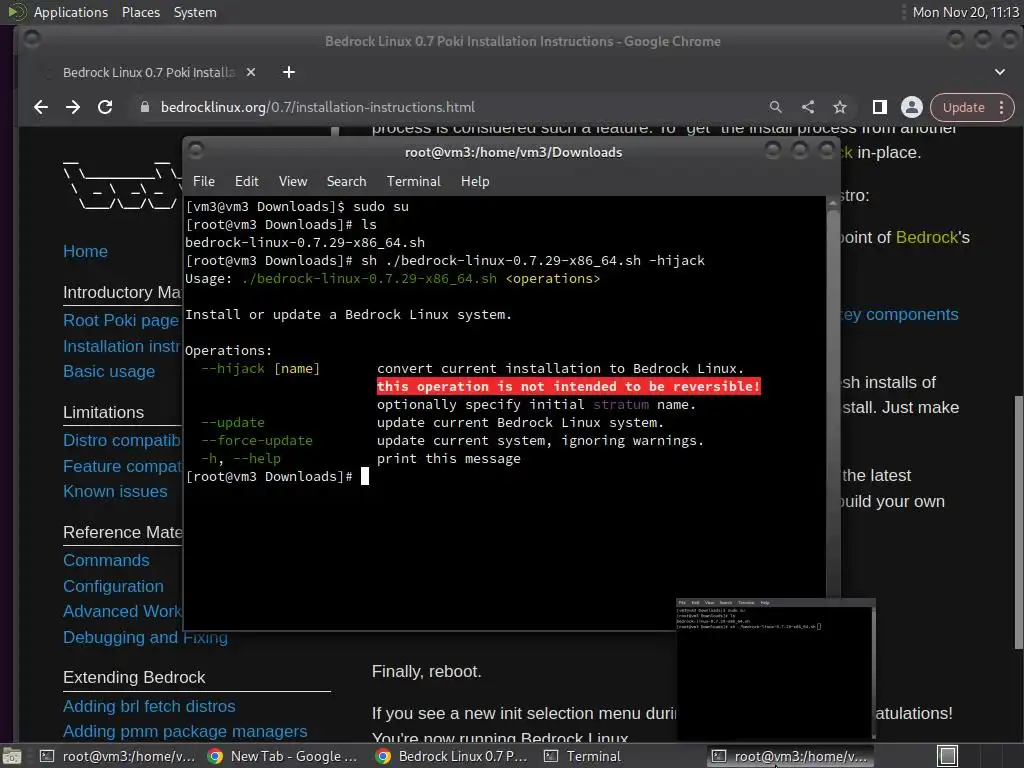The width and height of the screenshot is (1024, 768).
Task: Open terminal Edit menu
Action: [x=247, y=182]
